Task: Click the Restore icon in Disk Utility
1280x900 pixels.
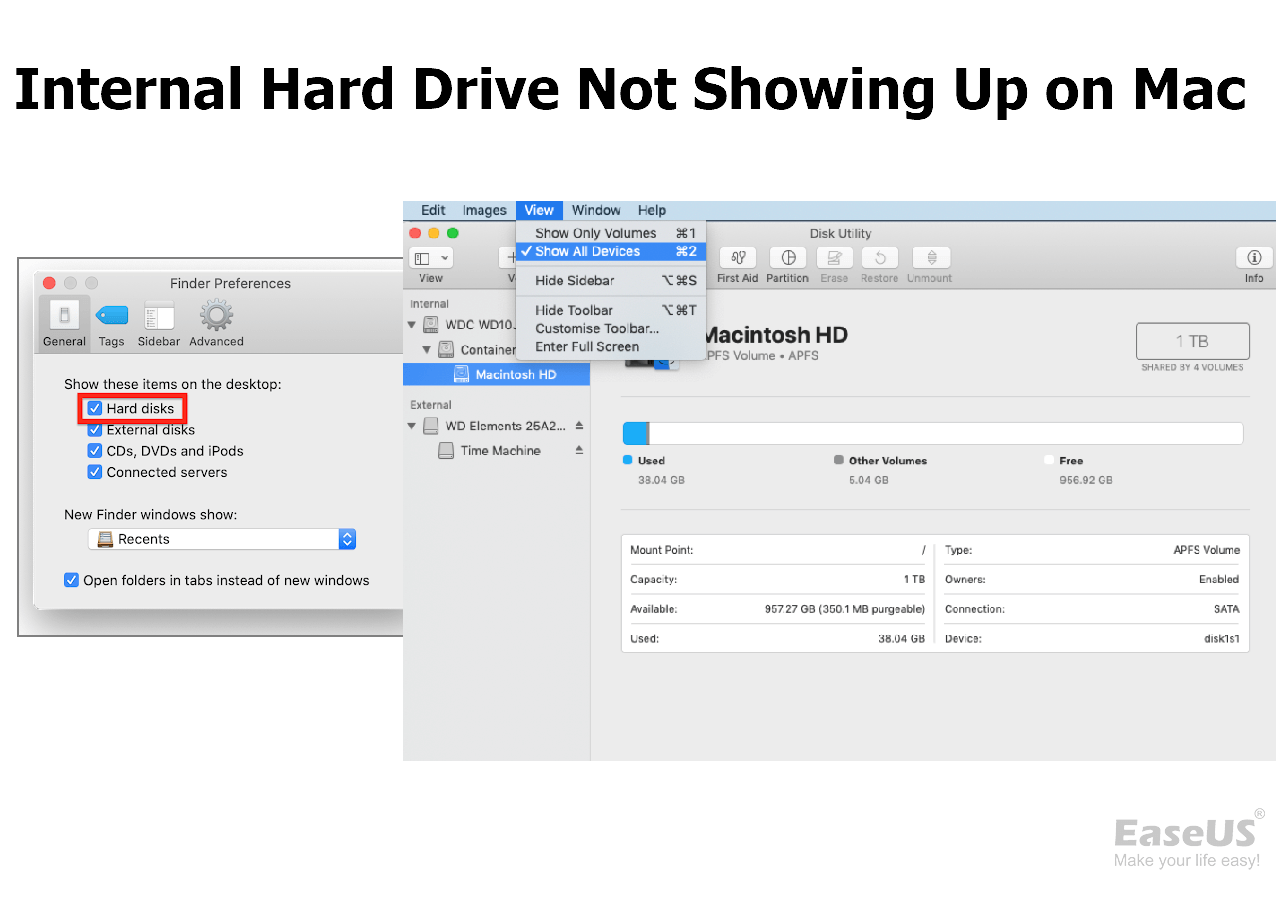Action: point(879,262)
